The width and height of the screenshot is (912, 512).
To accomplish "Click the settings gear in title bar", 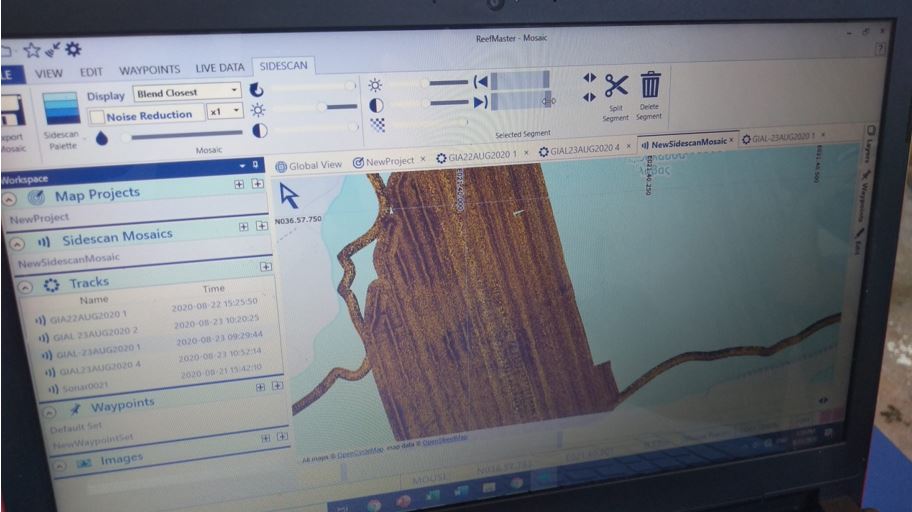I will click(x=73, y=49).
